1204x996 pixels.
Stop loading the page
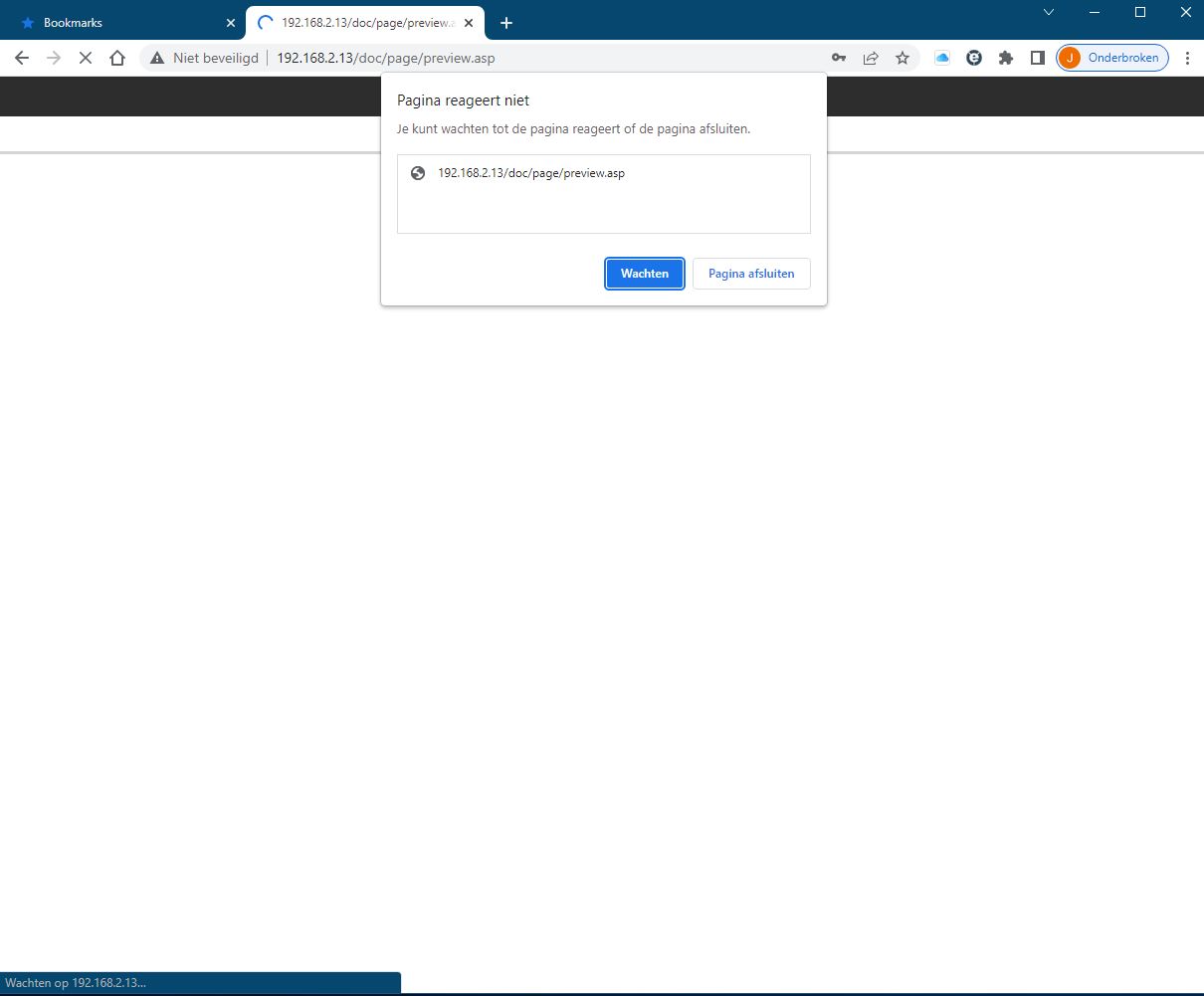coord(86,58)
